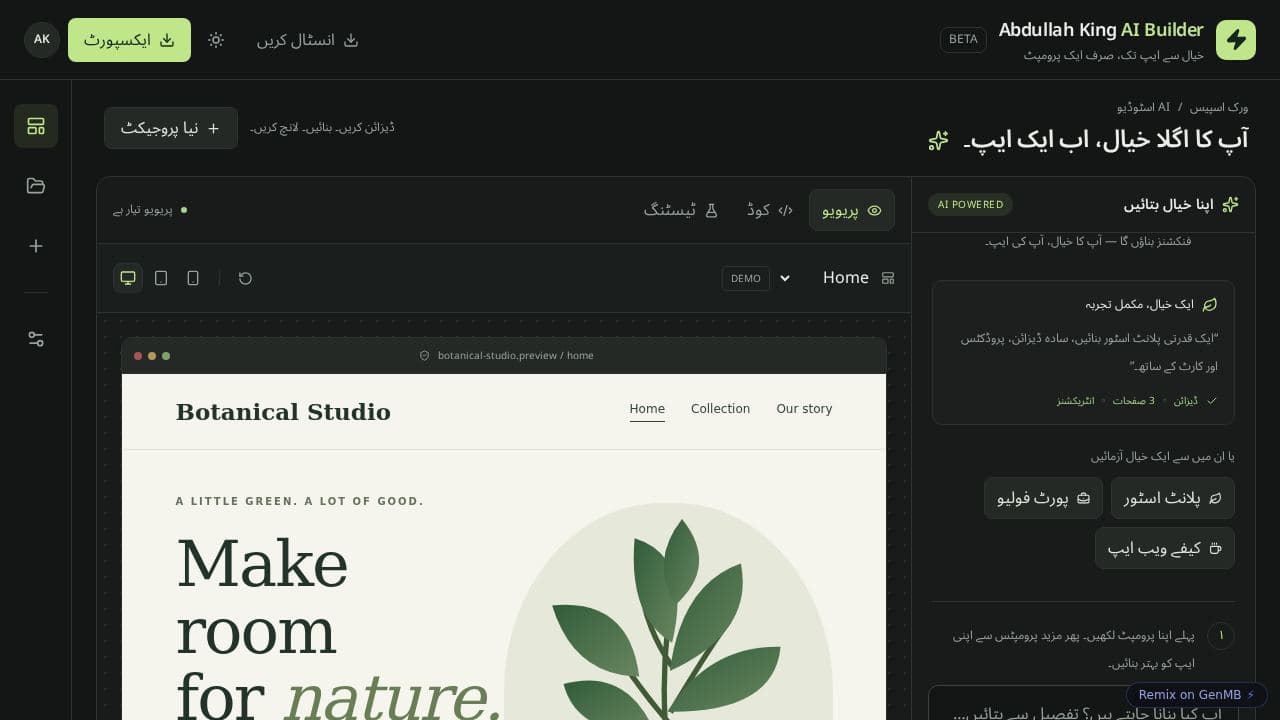Click the ایک خیال، مکمل تجربہ example card heading
The width and height of the screenshot is (1280, 720).
tap(1140, 304)
